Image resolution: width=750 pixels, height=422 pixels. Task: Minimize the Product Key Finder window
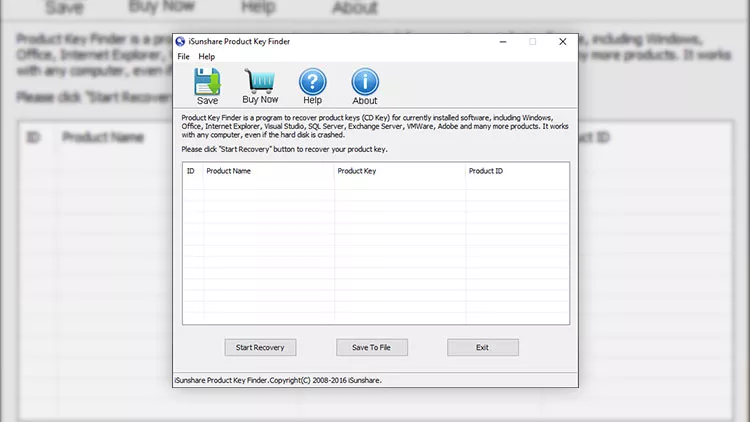(x=503, y=42)
